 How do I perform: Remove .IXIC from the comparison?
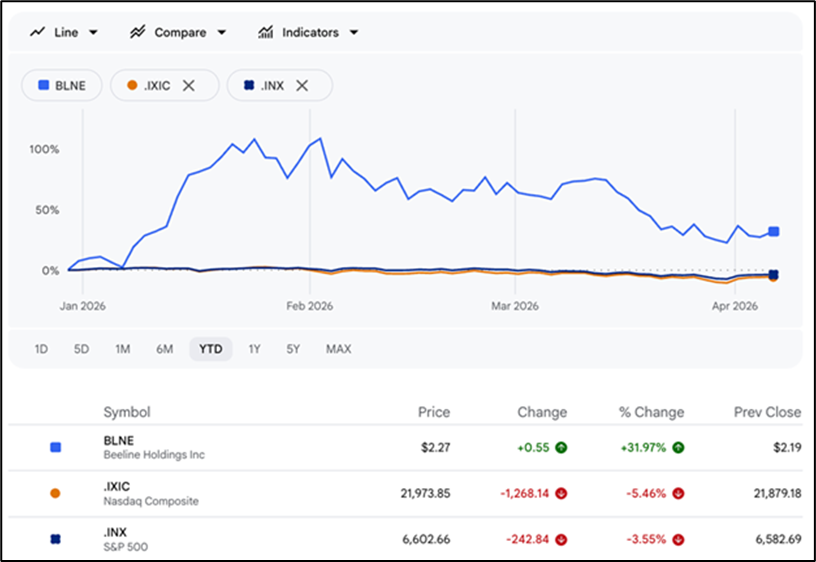click(x=188, y=86)
